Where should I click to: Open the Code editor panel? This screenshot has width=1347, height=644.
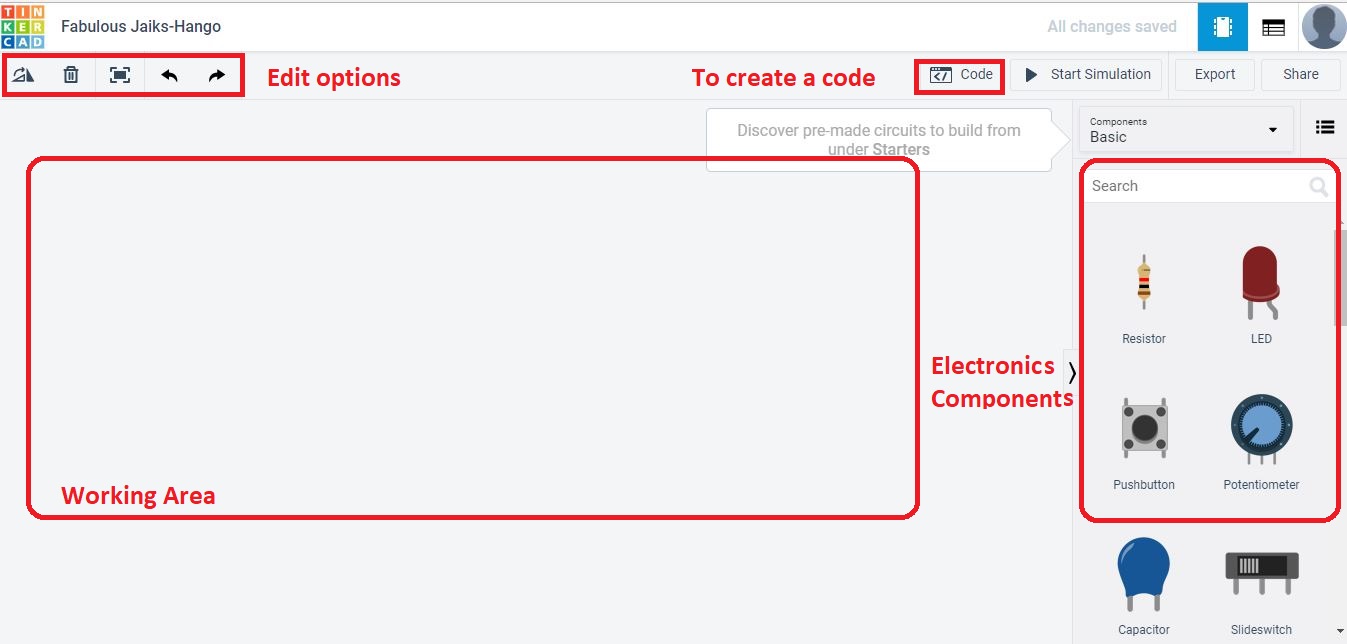pos(961,74)
